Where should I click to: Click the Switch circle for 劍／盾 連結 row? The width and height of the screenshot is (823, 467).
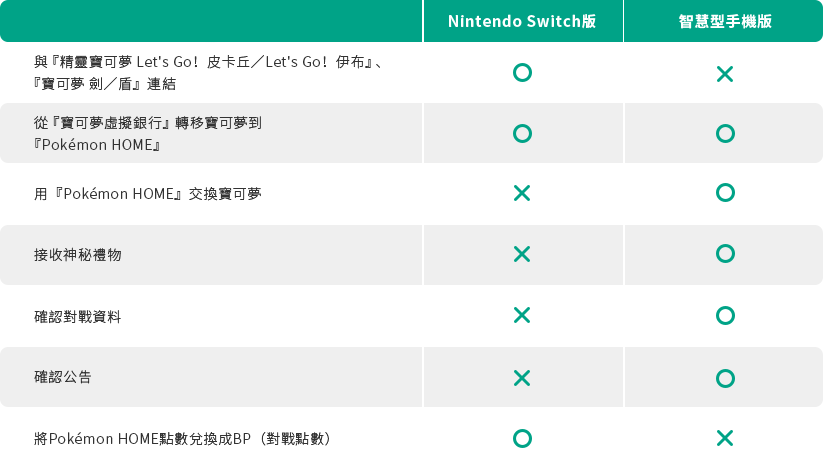coord(521,72)
